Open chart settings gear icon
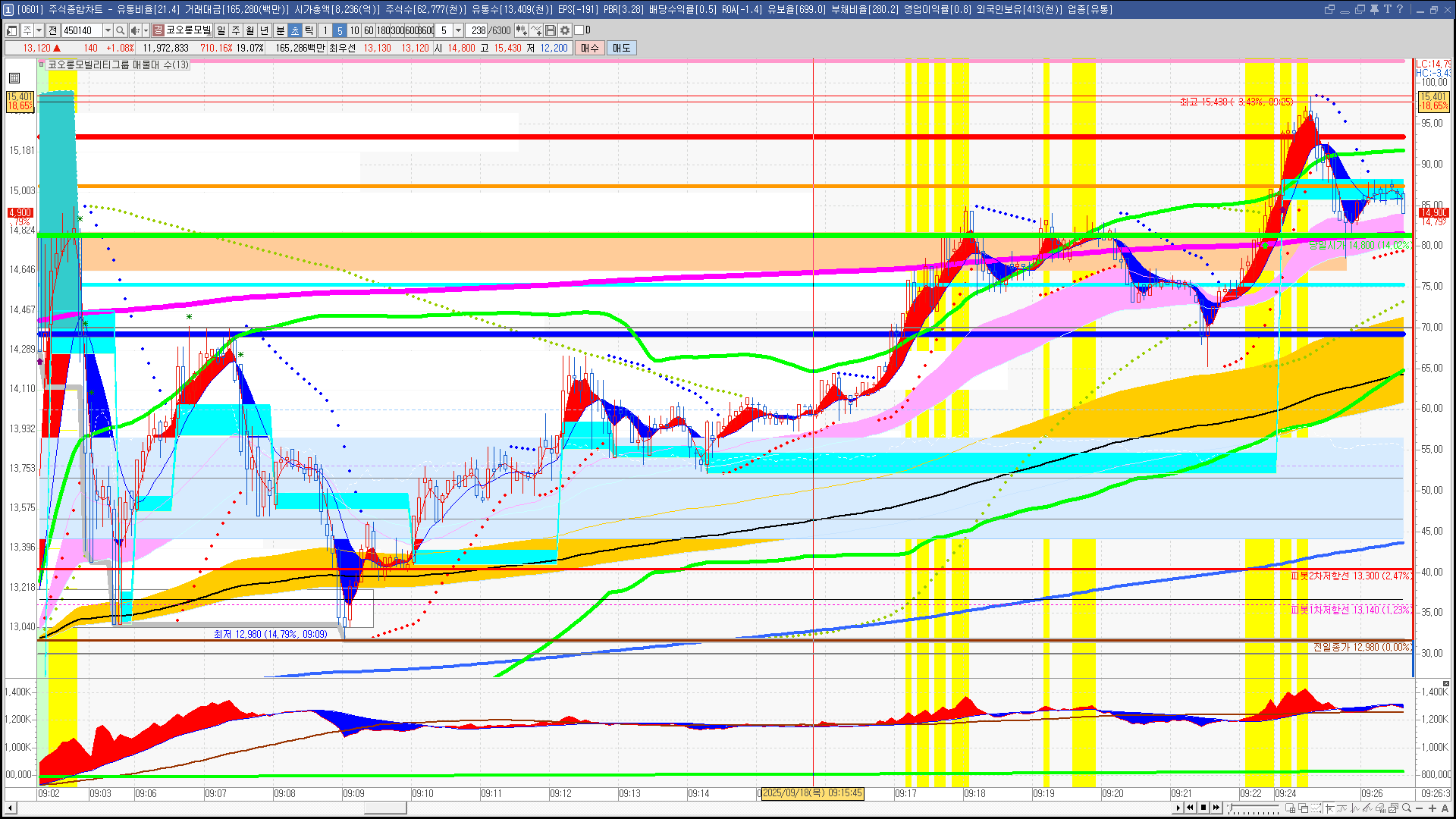 (x=565, y=30)
